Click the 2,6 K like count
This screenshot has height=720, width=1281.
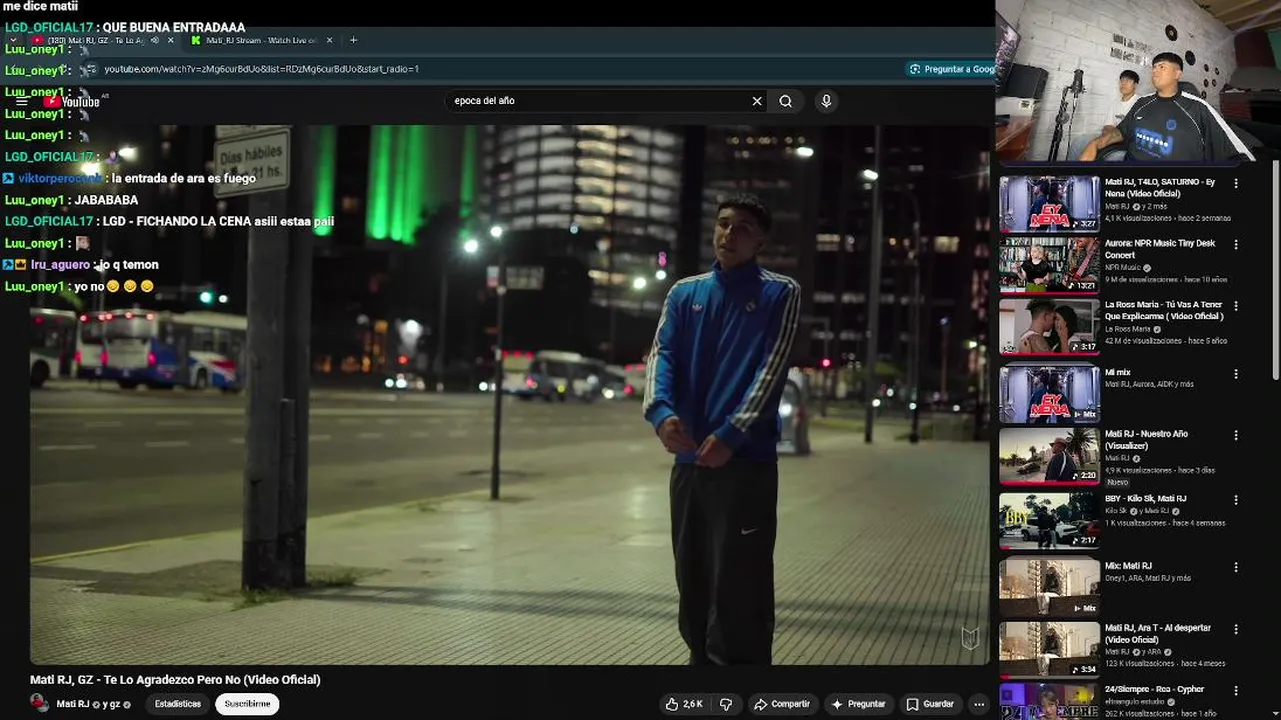(x=692, y=704)
